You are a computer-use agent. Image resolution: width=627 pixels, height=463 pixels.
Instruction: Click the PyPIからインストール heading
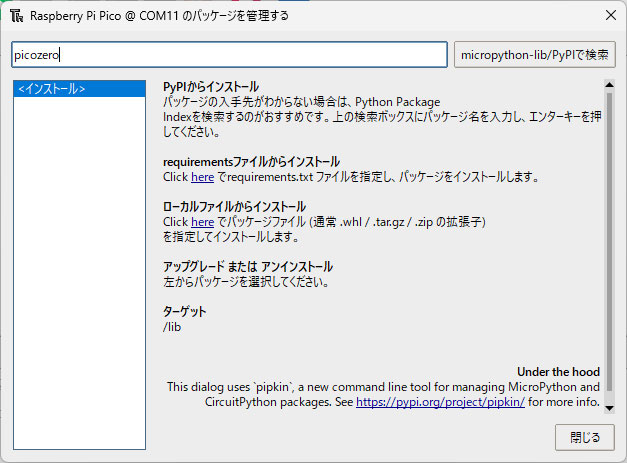pyautogui.click(x=211, y=87)
